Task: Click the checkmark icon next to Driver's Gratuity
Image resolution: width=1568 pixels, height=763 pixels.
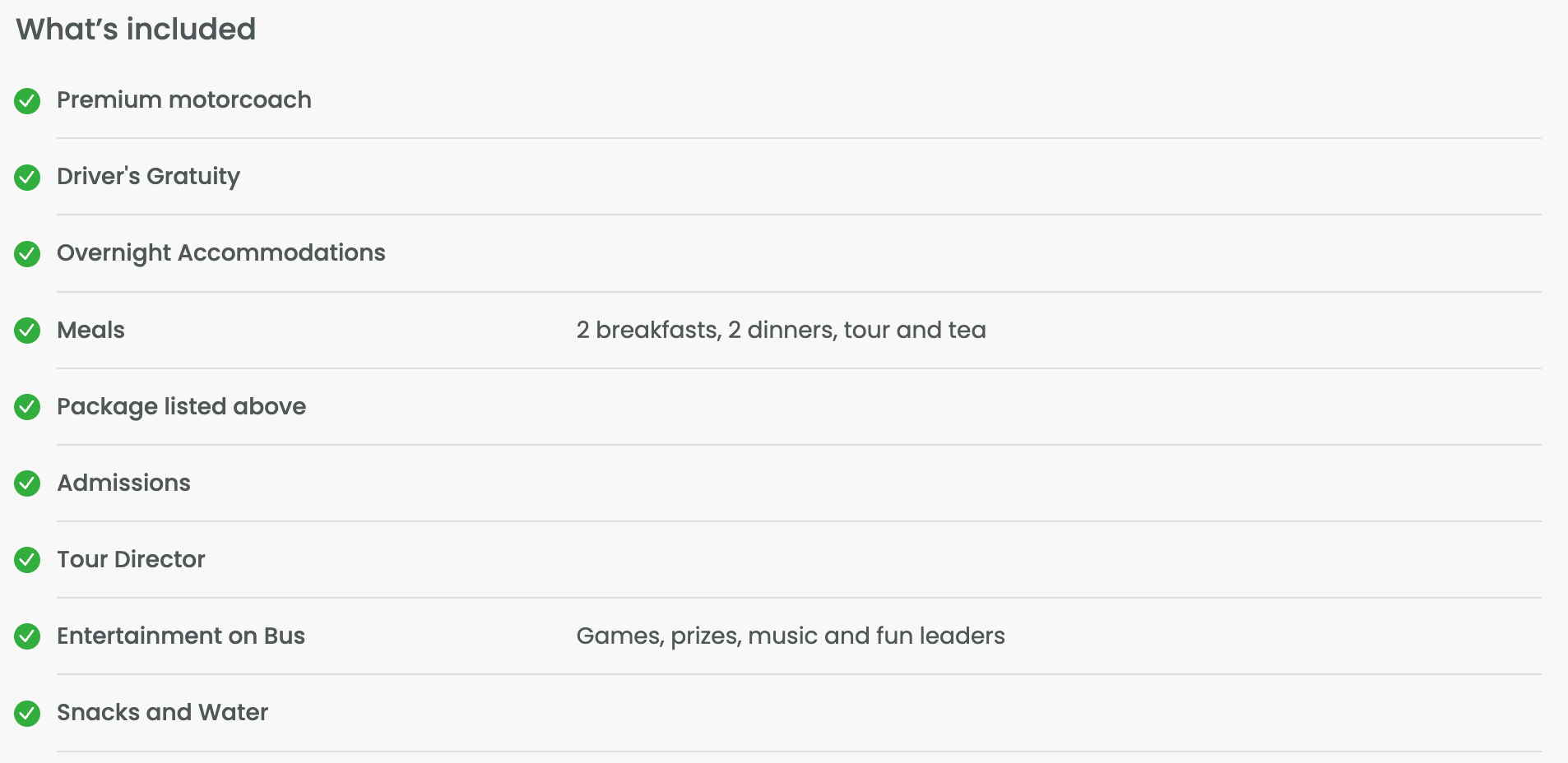Action: pos(27,178)
